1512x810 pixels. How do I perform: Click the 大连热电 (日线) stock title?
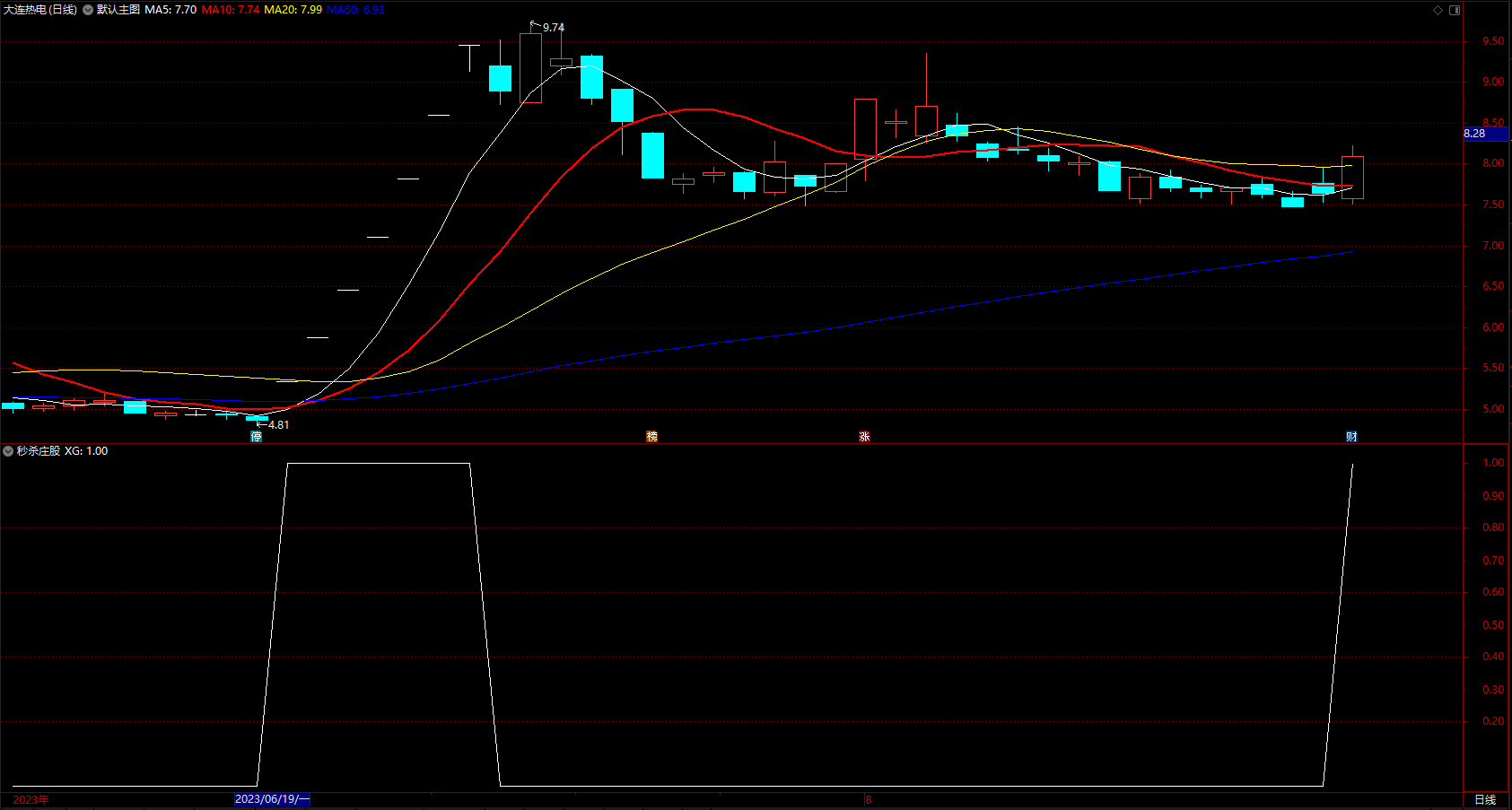(40, 10)
